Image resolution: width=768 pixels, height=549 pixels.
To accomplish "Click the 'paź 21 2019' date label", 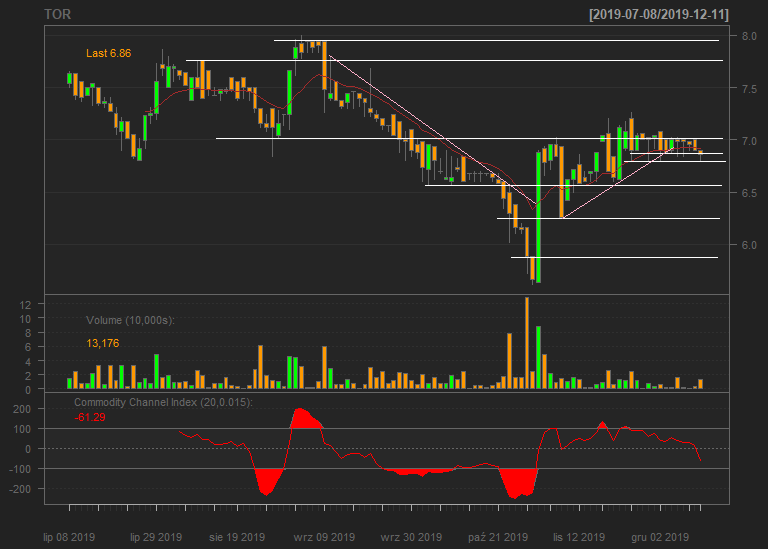I will (x=498, y=537).
